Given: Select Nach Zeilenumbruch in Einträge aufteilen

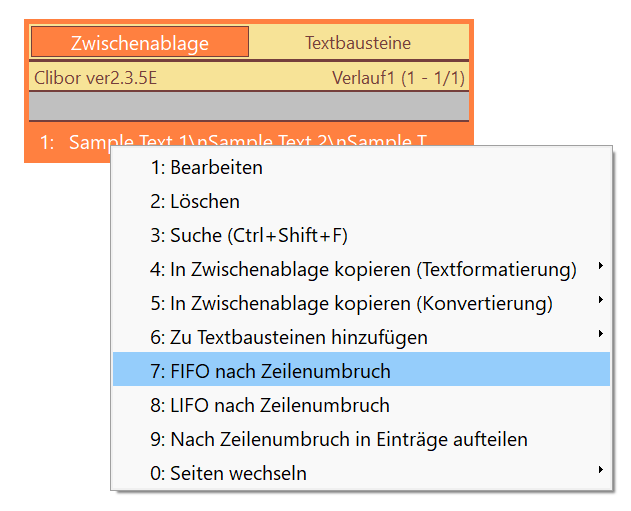Looking at the screenshot, I should (361, 439).
